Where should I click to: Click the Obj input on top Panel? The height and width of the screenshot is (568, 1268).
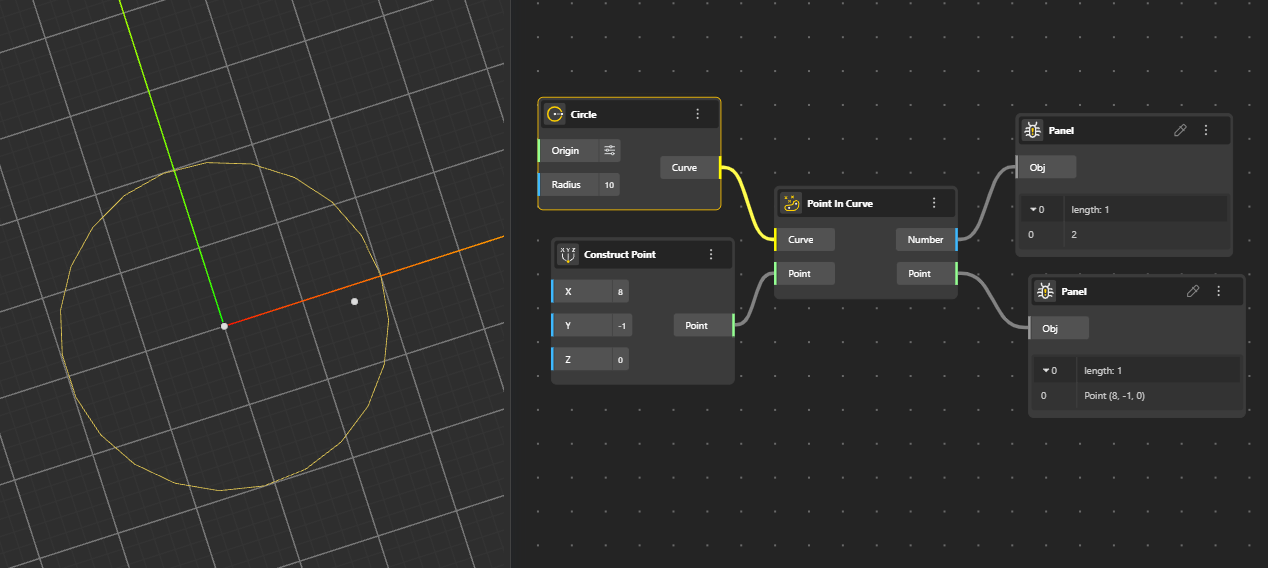point(1045,167)
